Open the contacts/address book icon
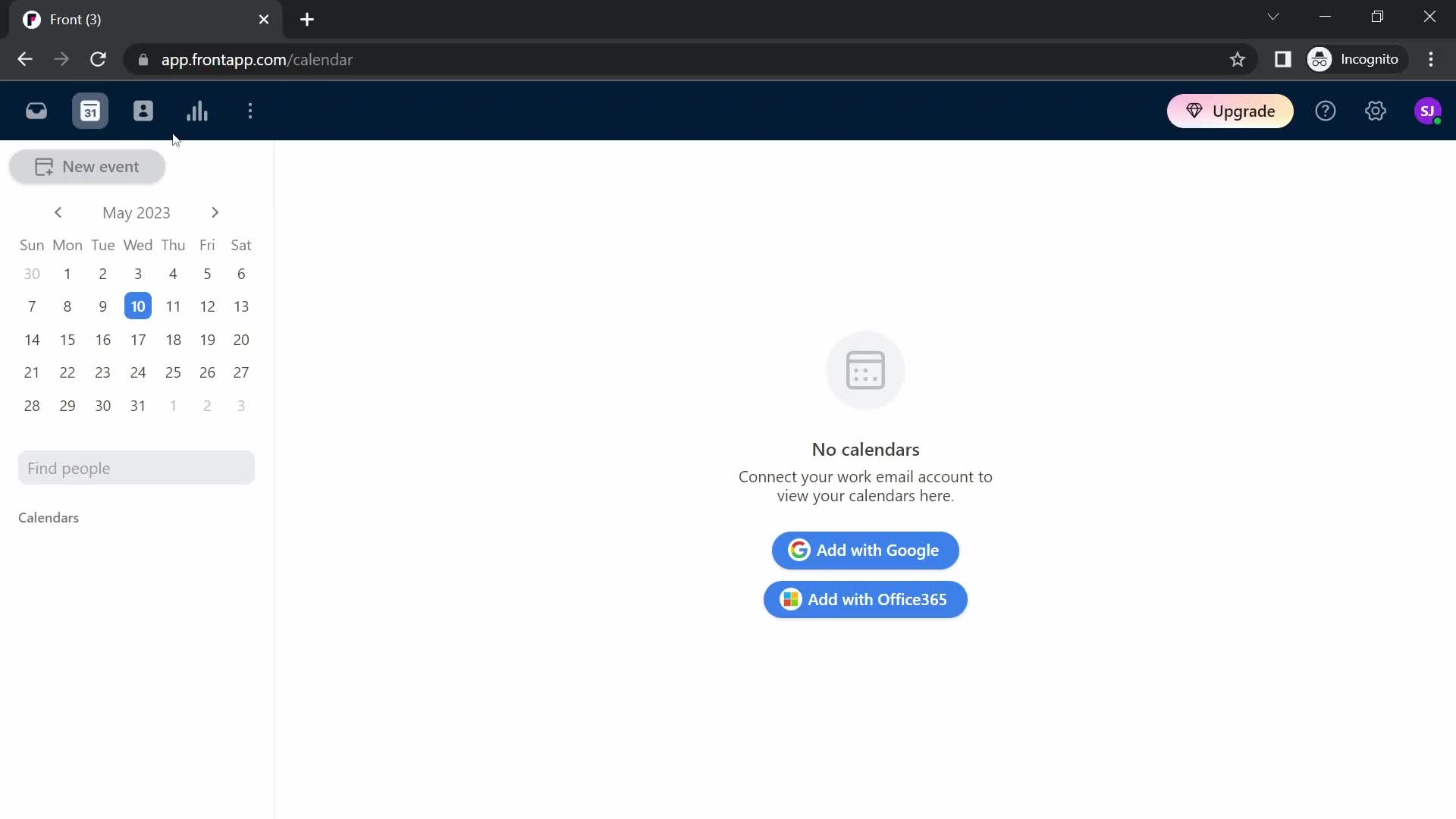This screenshot has width=1456, height=819. click(143, 110)
